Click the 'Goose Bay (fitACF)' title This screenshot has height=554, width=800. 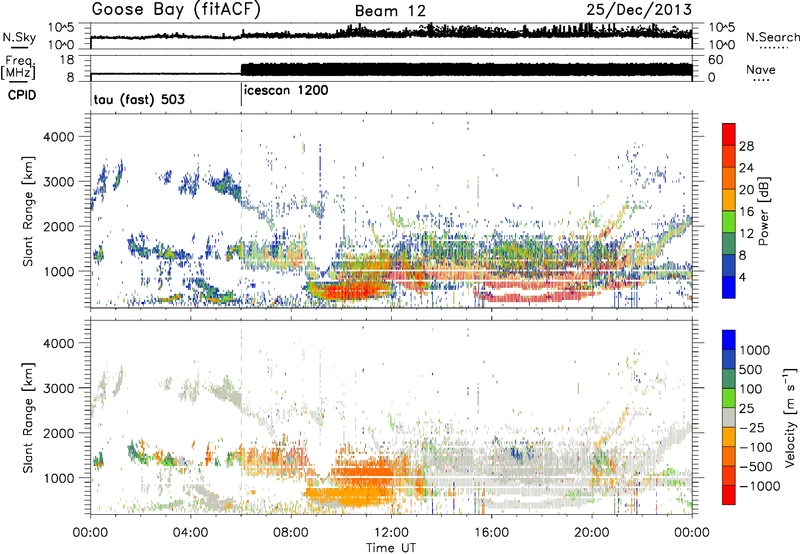click(176, 10)
